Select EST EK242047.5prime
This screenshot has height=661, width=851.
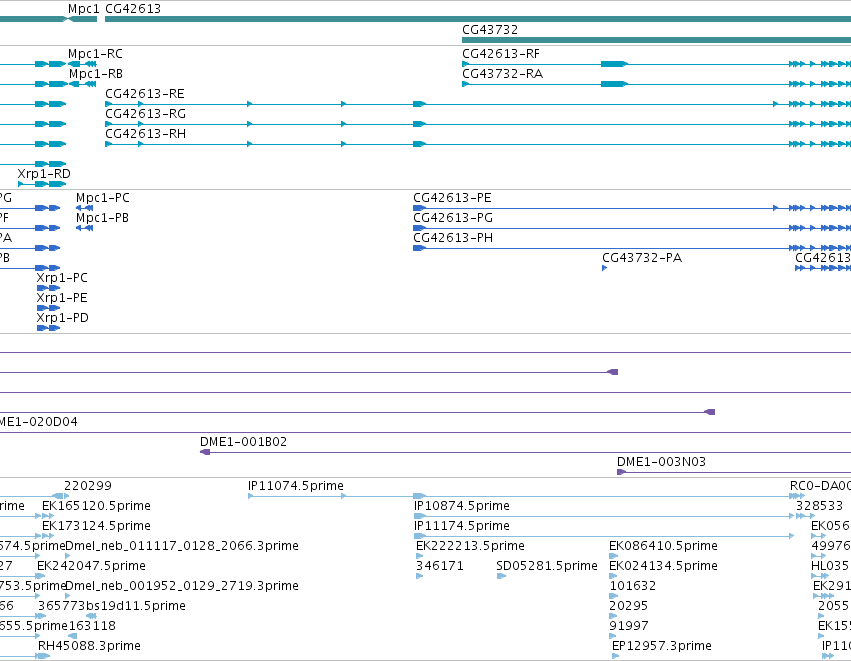pyautogui.click(x=91, y=566)
